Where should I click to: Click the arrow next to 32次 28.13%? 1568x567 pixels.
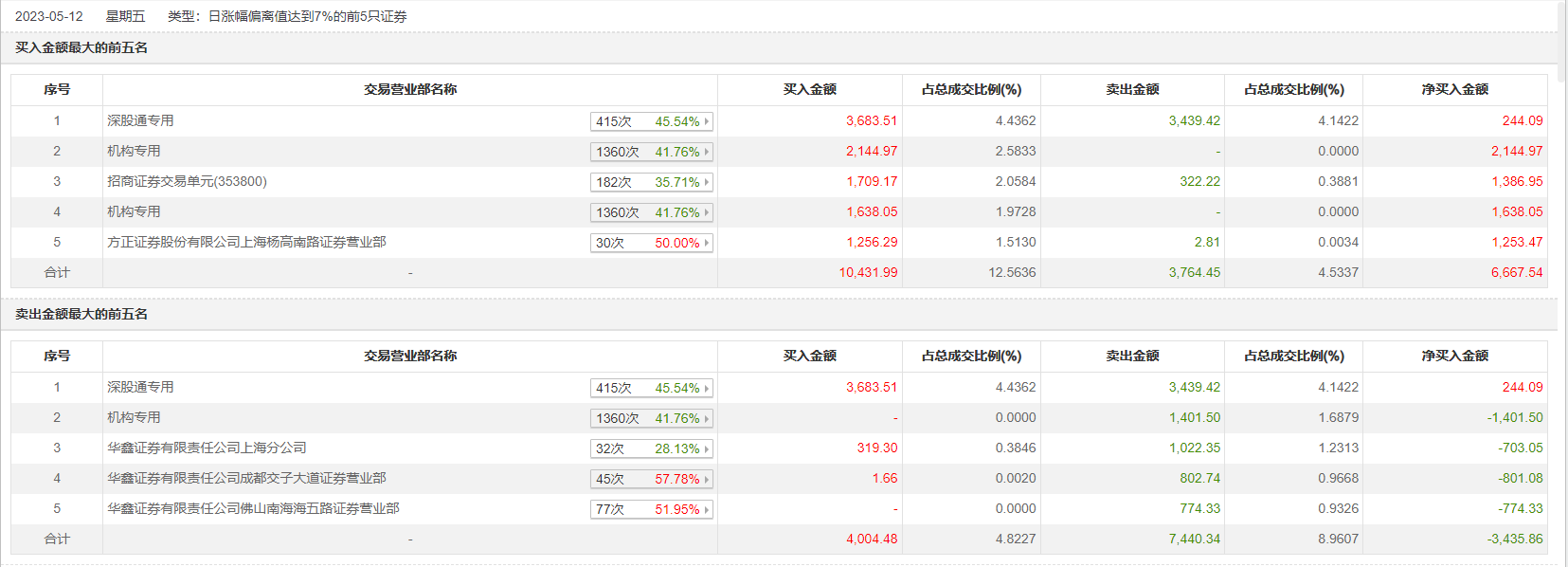tap(706, 448)
